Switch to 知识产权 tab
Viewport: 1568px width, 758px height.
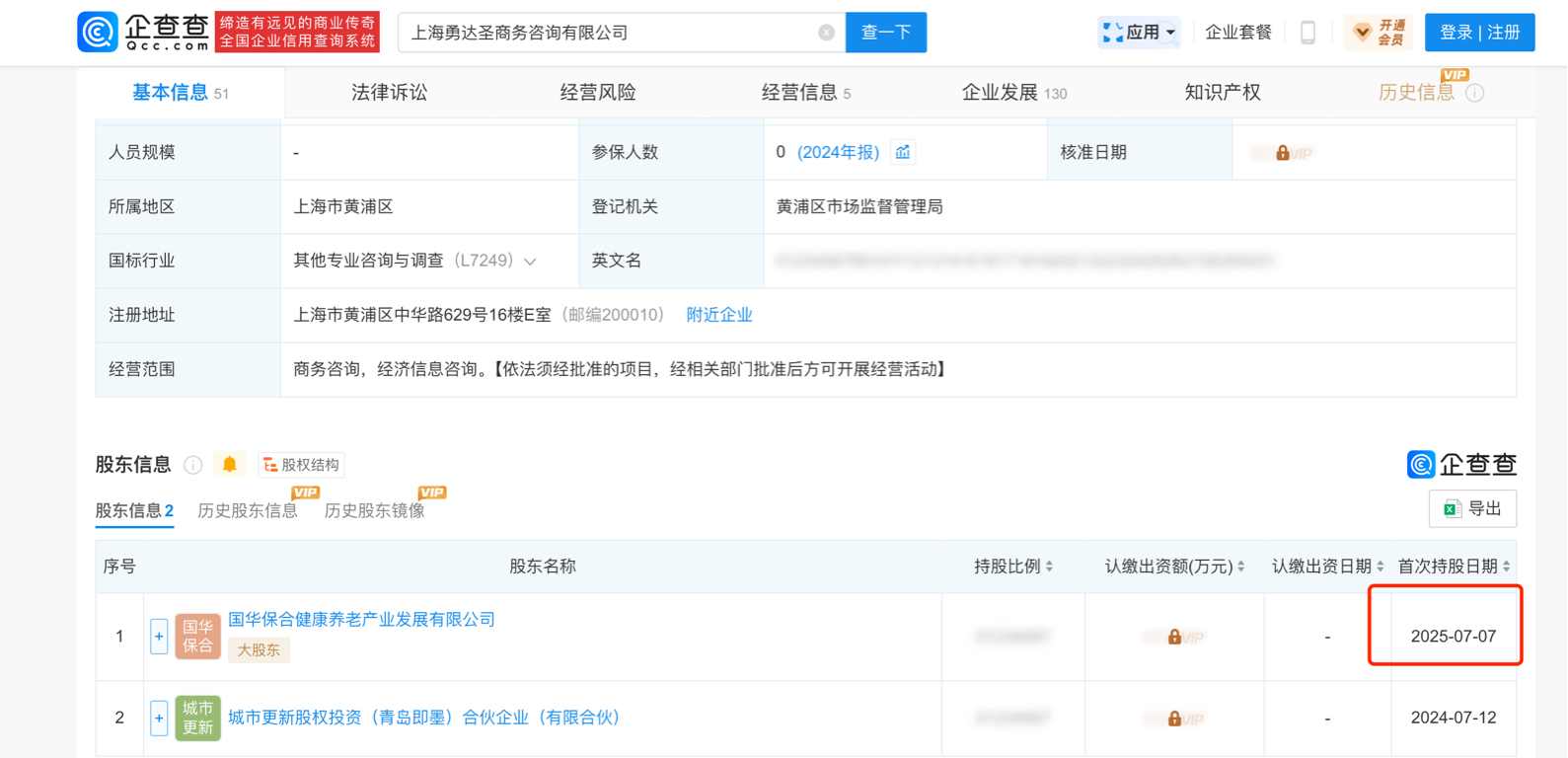click(x=1223, y=93)
